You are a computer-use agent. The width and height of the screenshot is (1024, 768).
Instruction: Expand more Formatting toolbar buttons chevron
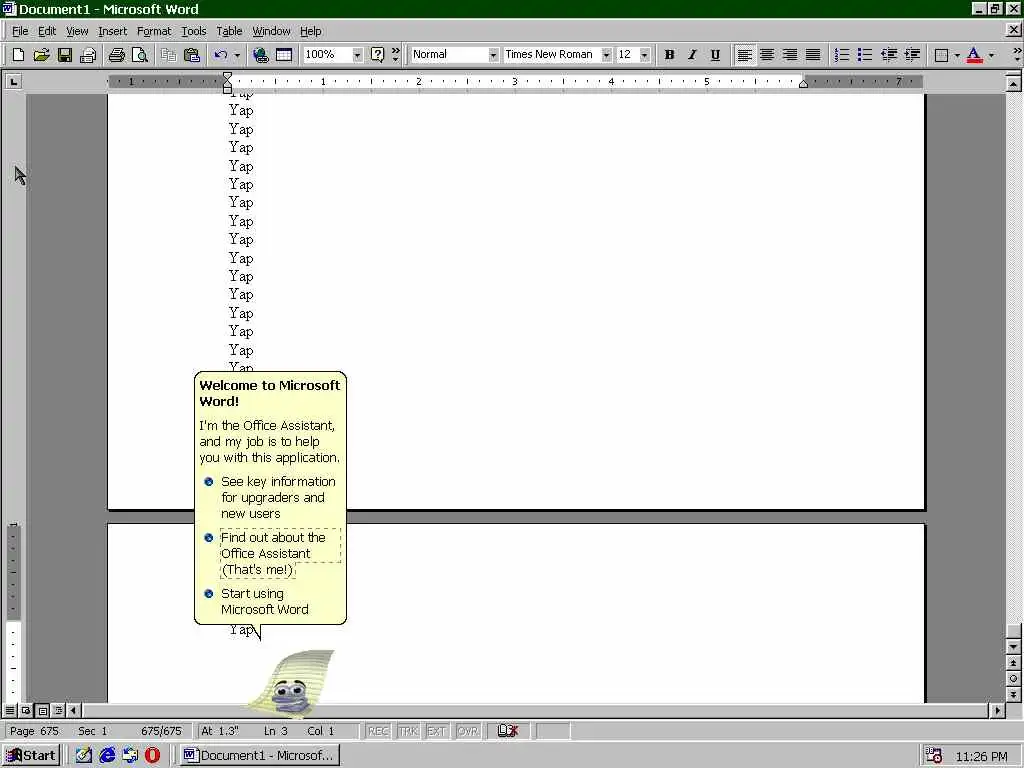click(1017, 55)
